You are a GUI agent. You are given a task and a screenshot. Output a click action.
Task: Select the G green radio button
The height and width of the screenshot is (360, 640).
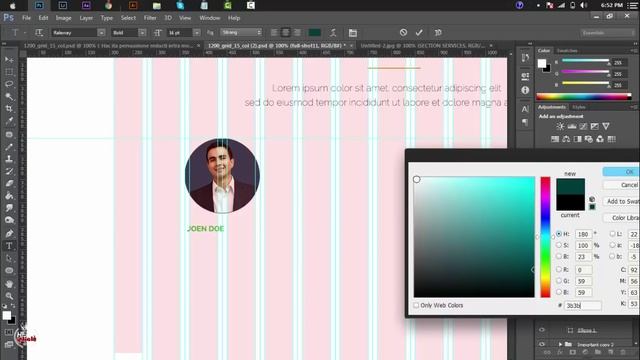coord(559,281)
